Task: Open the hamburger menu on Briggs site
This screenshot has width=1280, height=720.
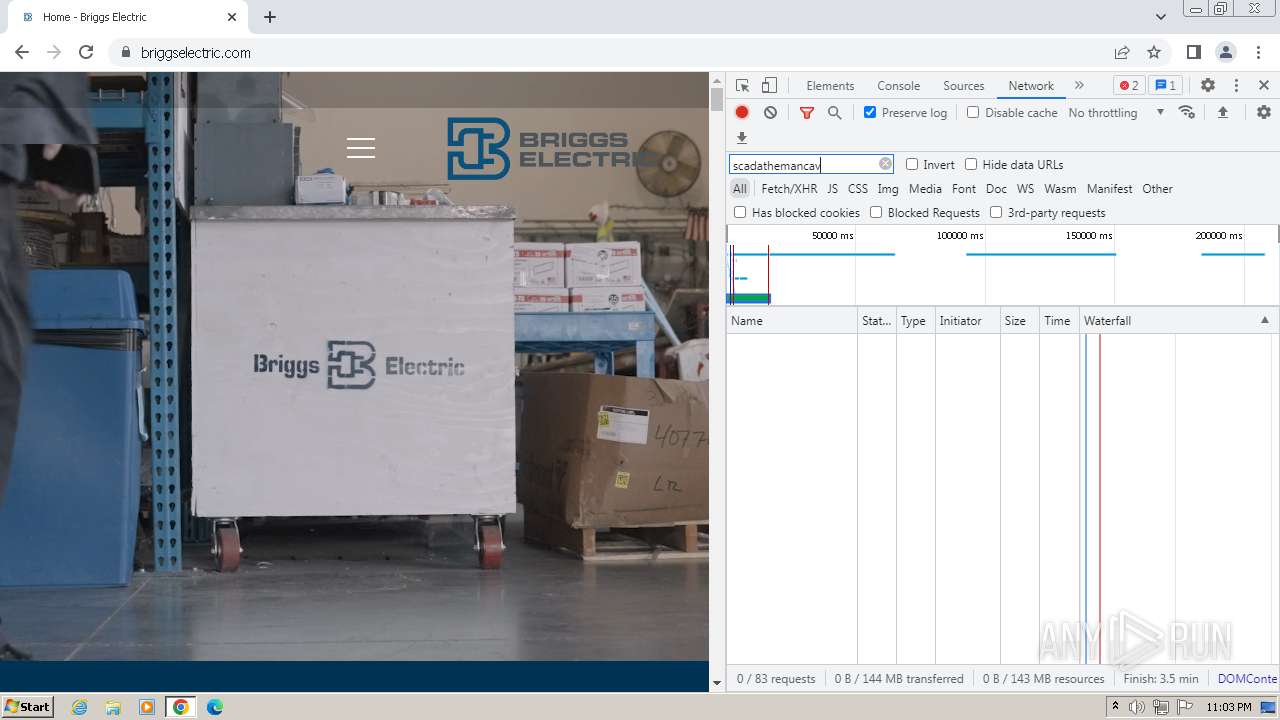Action: click(361, 148)
